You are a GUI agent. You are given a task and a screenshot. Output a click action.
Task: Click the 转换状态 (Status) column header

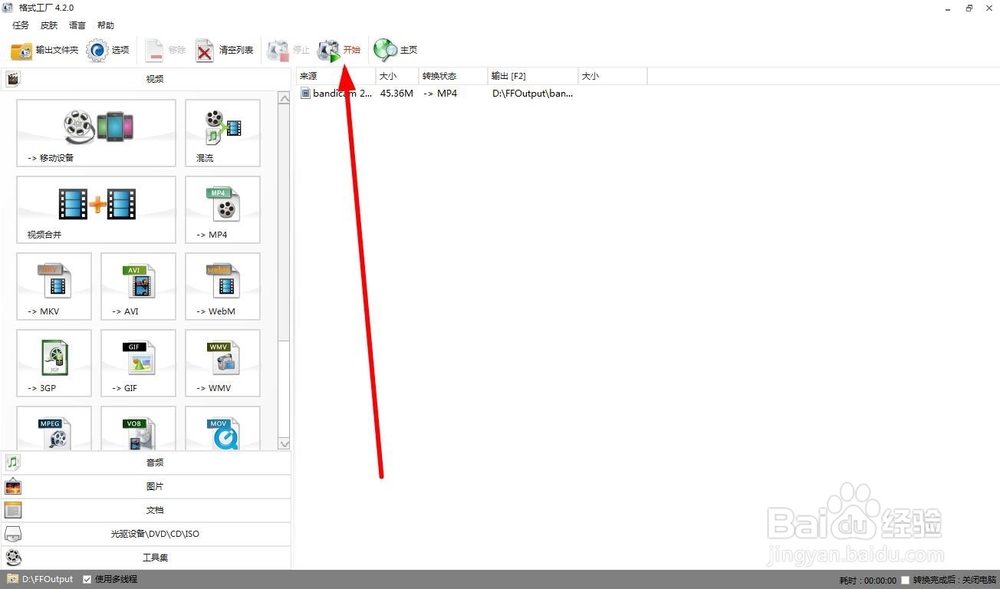[x=453, y=76]
